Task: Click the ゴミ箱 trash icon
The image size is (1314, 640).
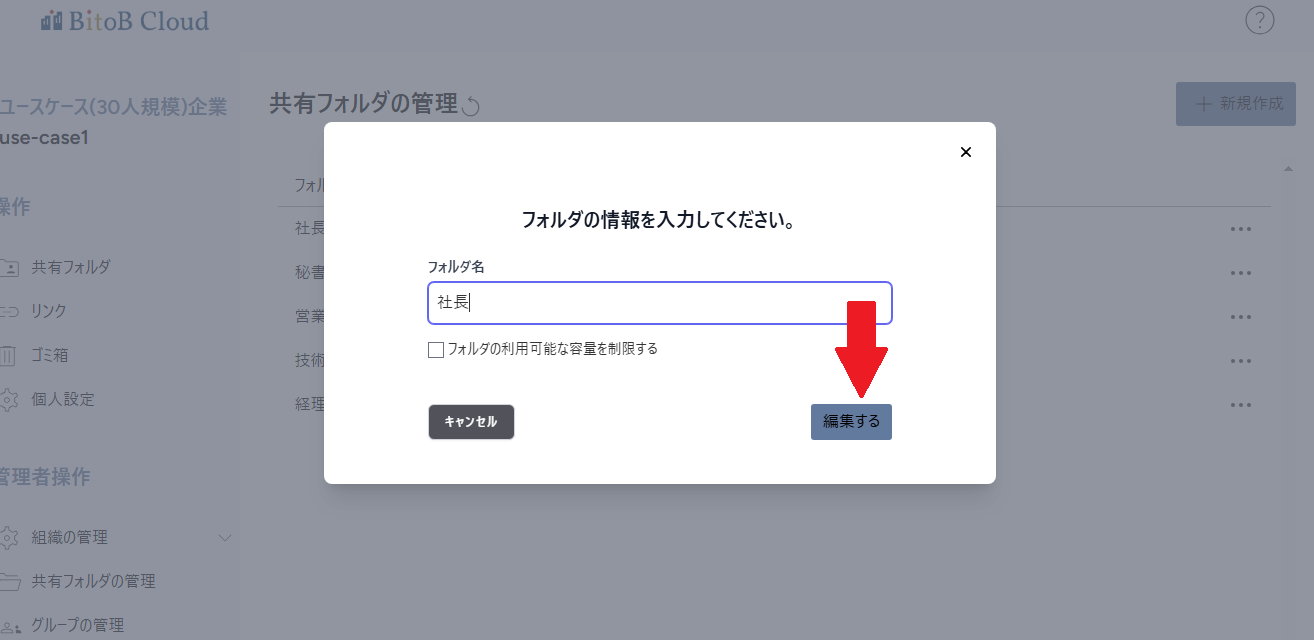Action: pos(8,355)
